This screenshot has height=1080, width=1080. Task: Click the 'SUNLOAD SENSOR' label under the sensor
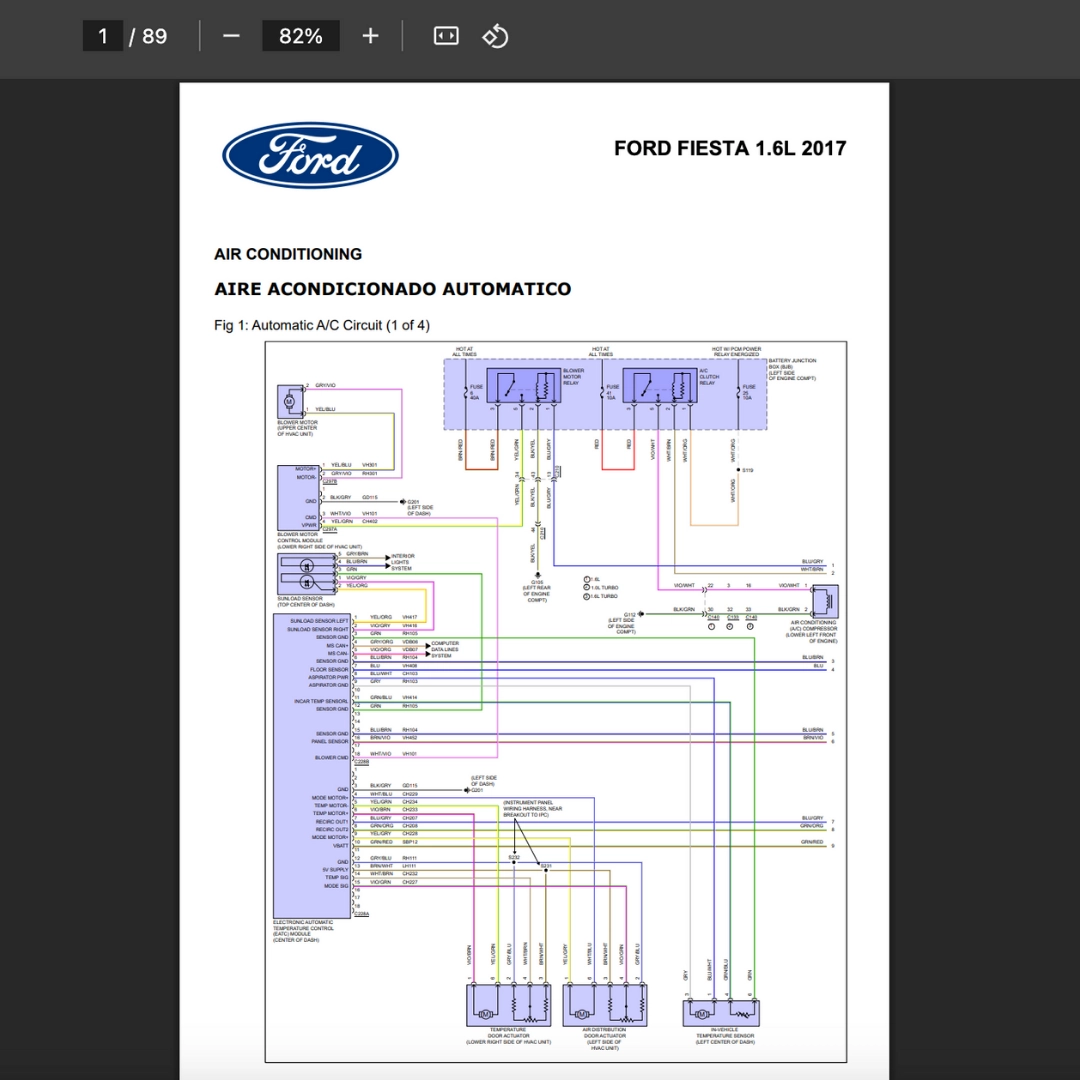[305, 601]
